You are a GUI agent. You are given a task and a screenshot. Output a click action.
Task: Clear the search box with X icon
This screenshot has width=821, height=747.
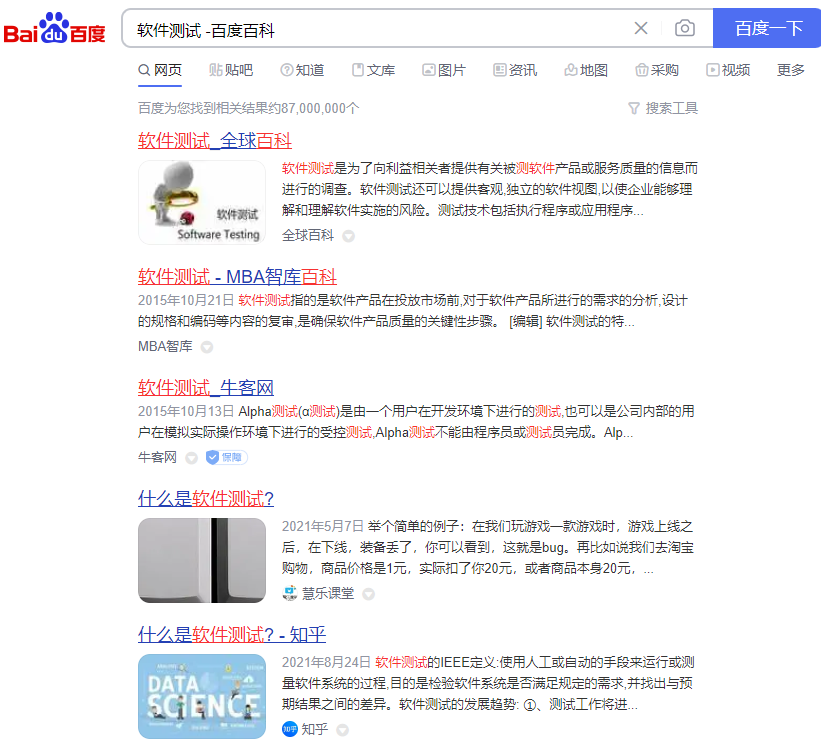pos(641,28)
